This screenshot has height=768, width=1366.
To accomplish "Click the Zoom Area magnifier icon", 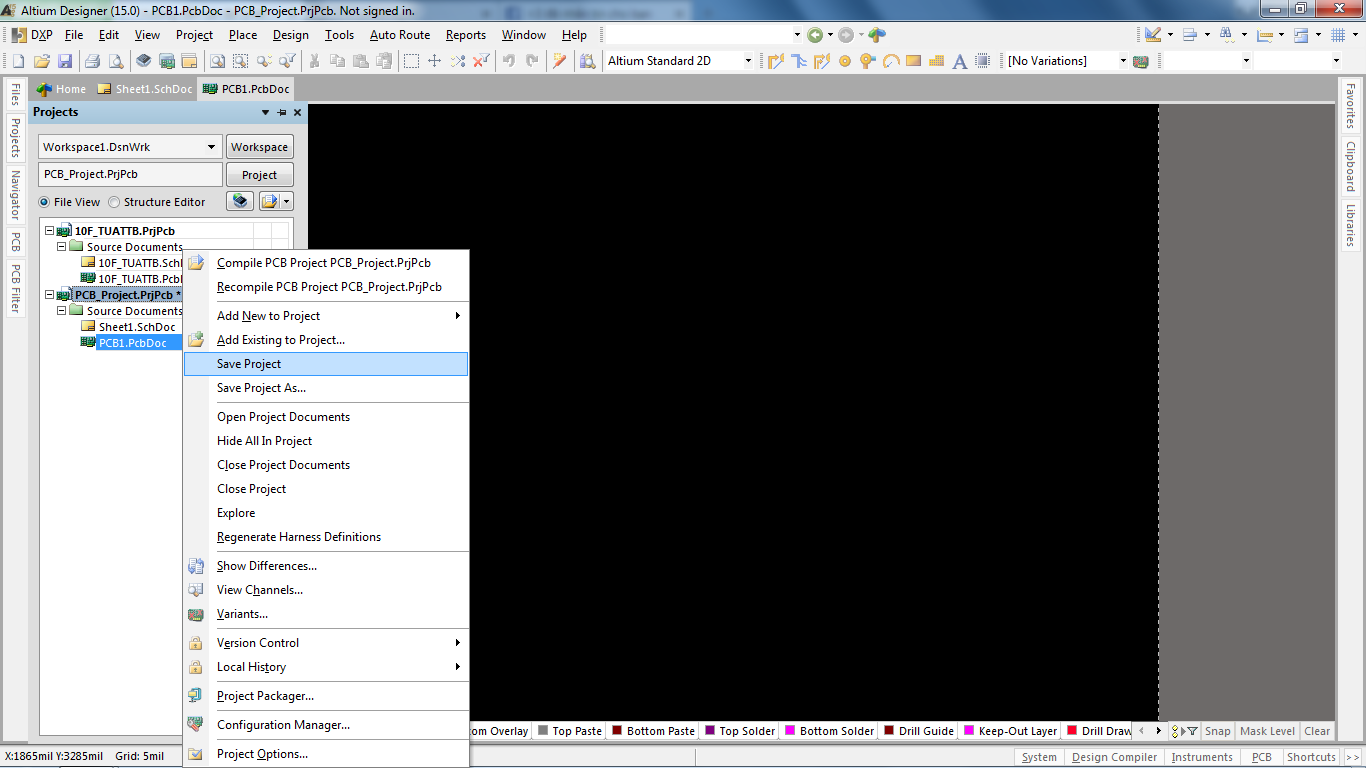I will [x=241, y=61].
